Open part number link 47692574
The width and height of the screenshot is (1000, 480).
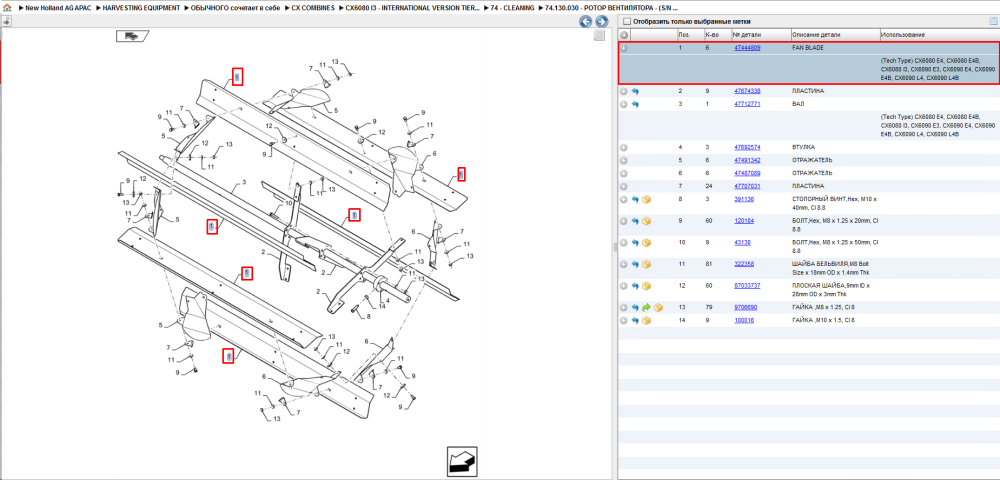pos(747,147)
